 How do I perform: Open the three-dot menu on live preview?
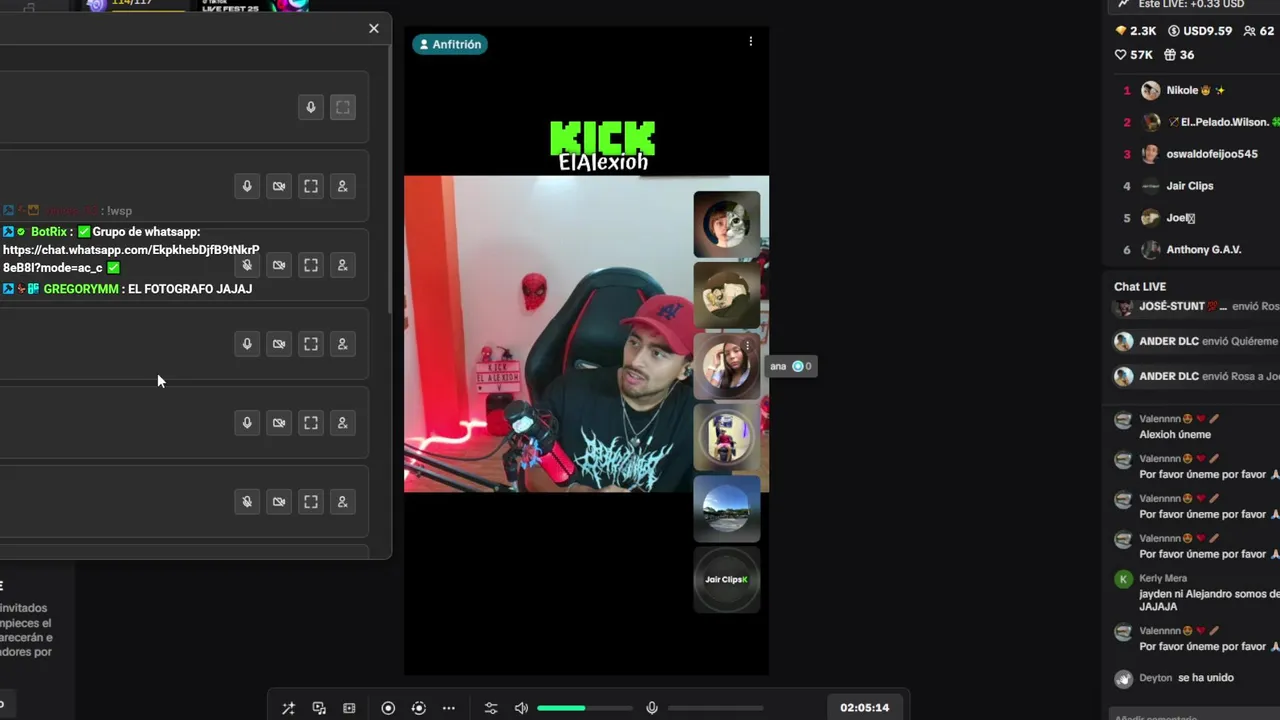coord(751,42)
